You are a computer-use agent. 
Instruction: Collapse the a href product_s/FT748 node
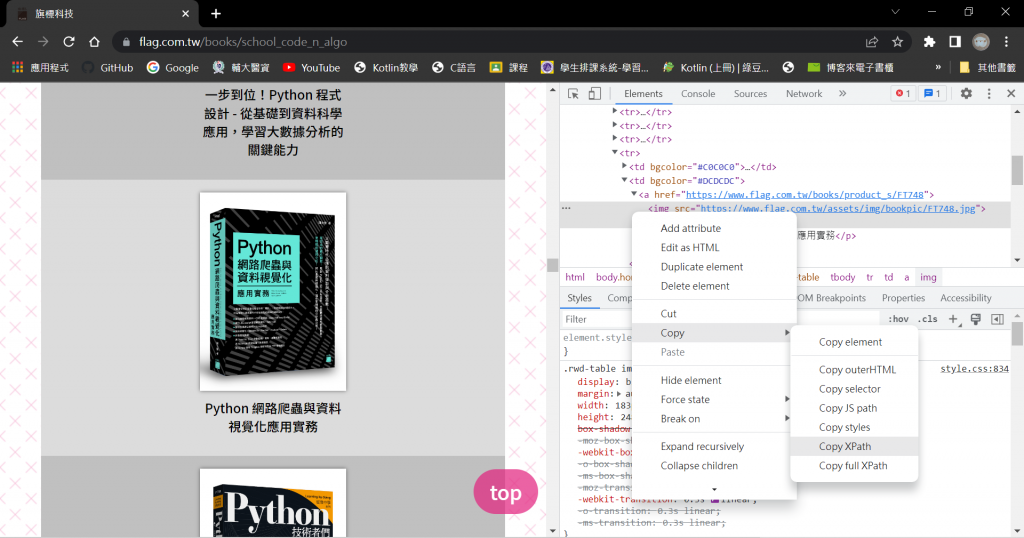(x=633, y=194)
